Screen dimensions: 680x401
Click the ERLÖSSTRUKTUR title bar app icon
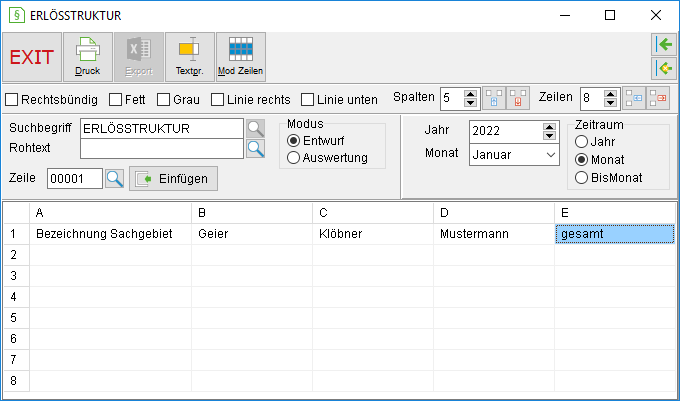16,15
